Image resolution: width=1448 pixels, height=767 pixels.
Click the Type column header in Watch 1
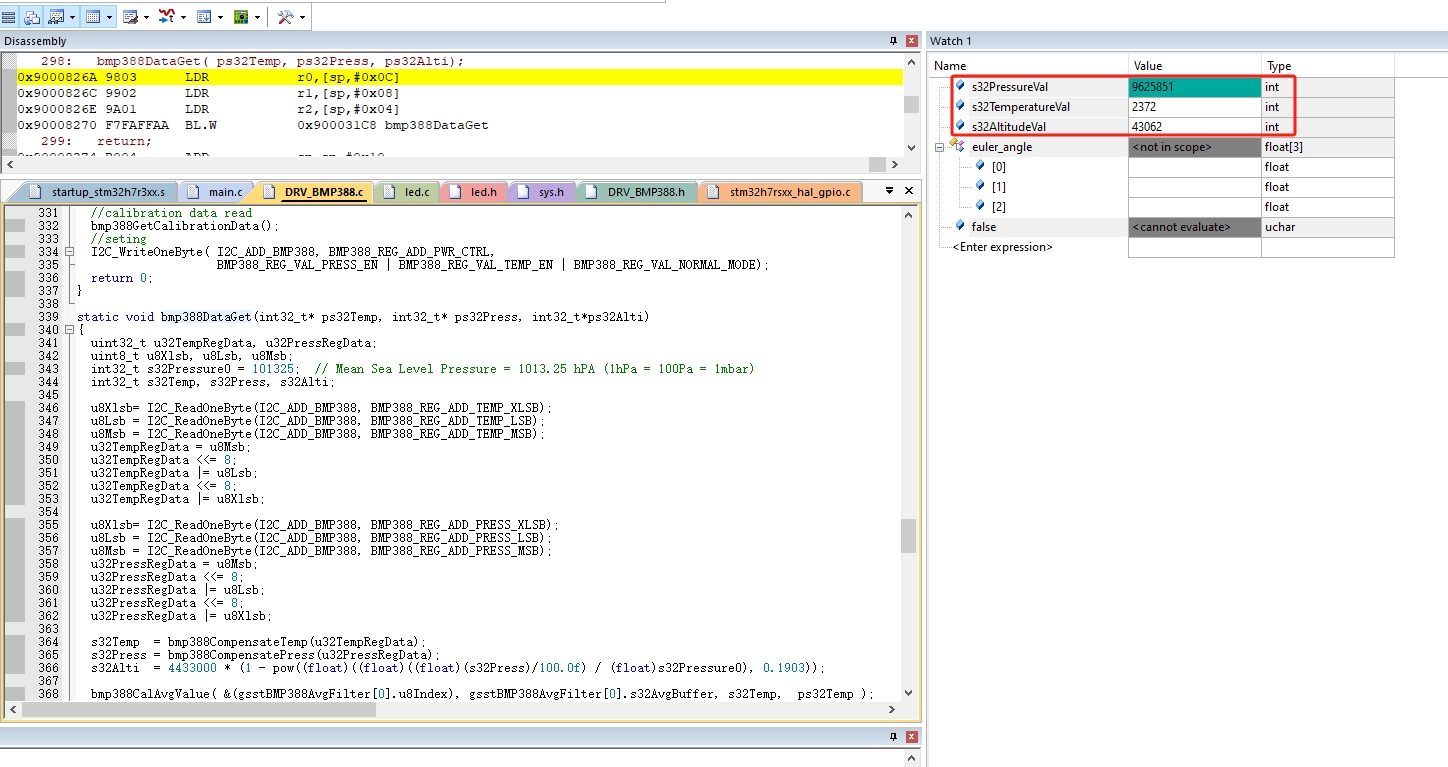1328,66
